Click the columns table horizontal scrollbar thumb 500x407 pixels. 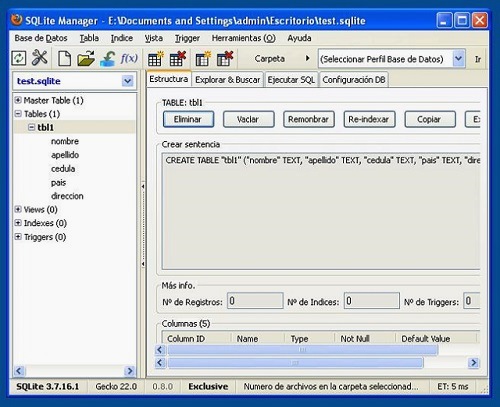click(x=303, y=350)
